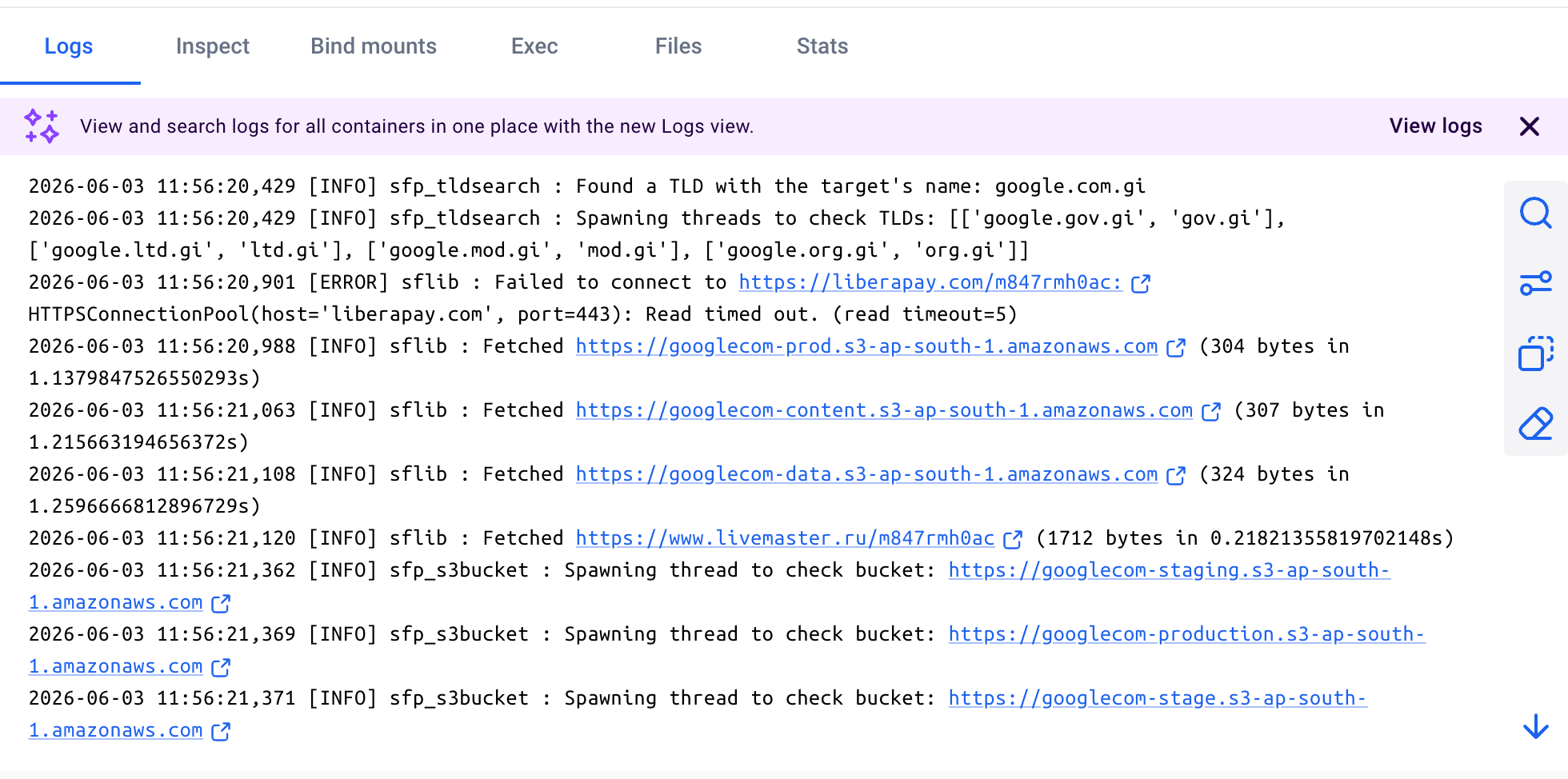
Task: Switch to the Logs tab
Action: pos(69,46)
